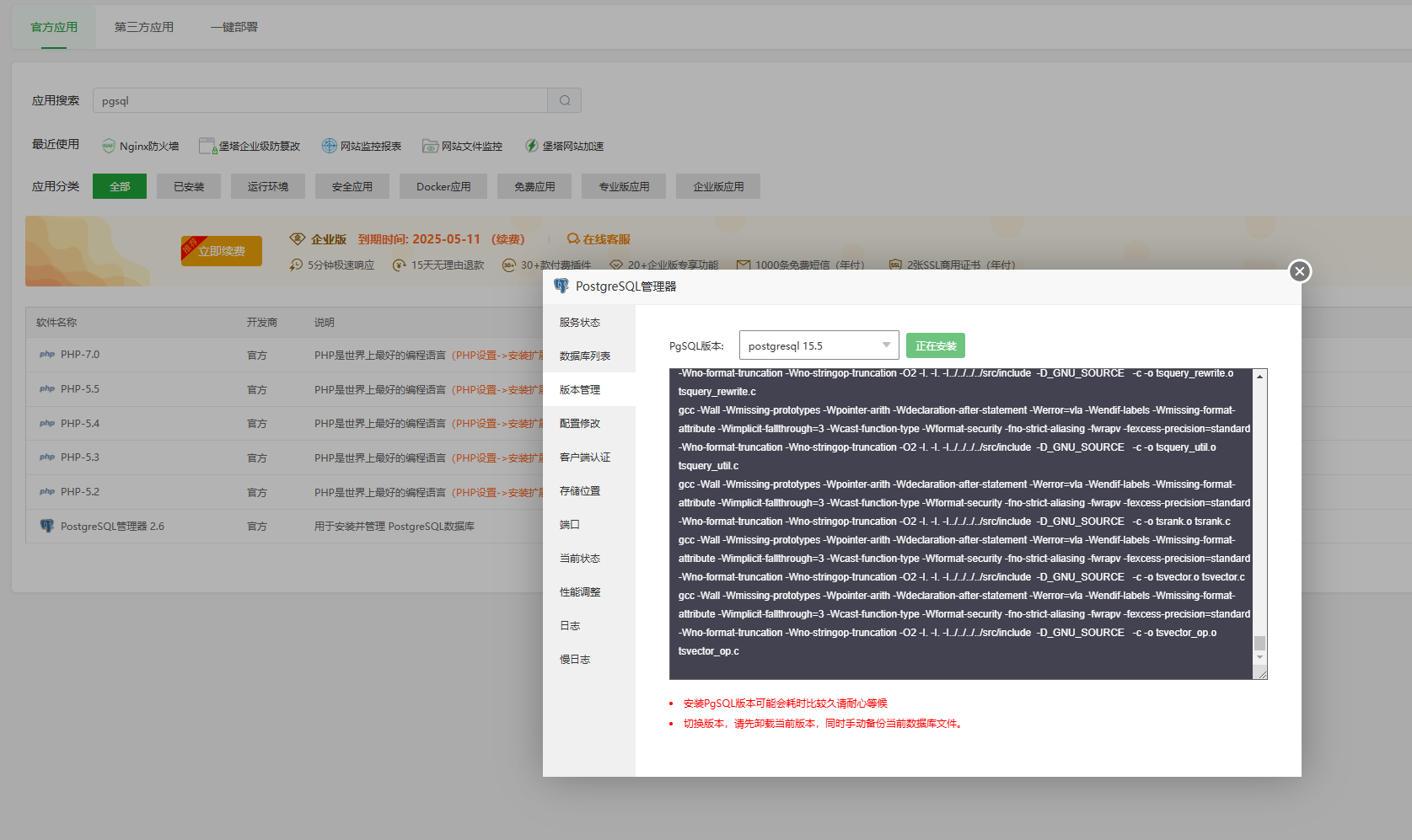Viewport: 1412px width, 840px height.
Task: Filter apps by 专业版应用 category
Action: point(624,186)
